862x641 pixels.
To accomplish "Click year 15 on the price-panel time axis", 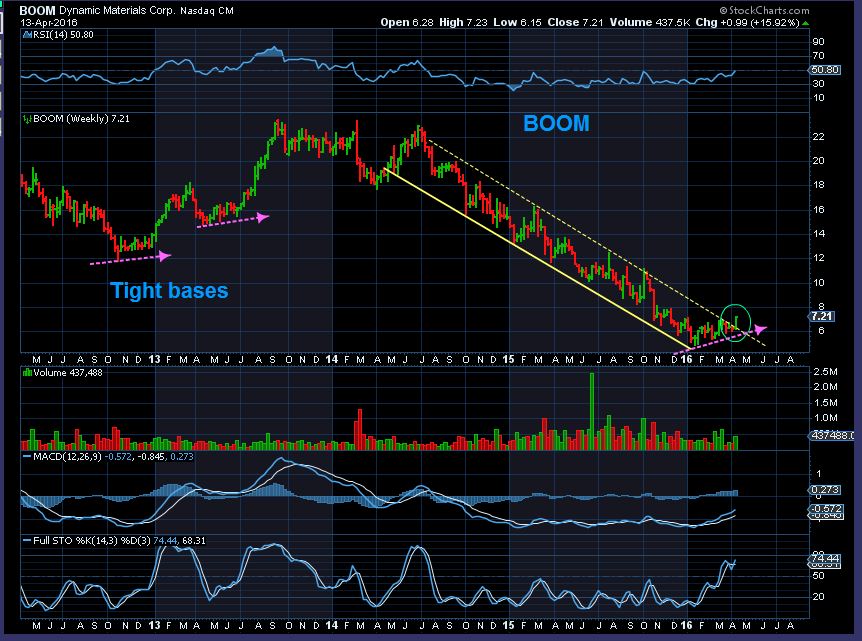I will click(509, 360).
